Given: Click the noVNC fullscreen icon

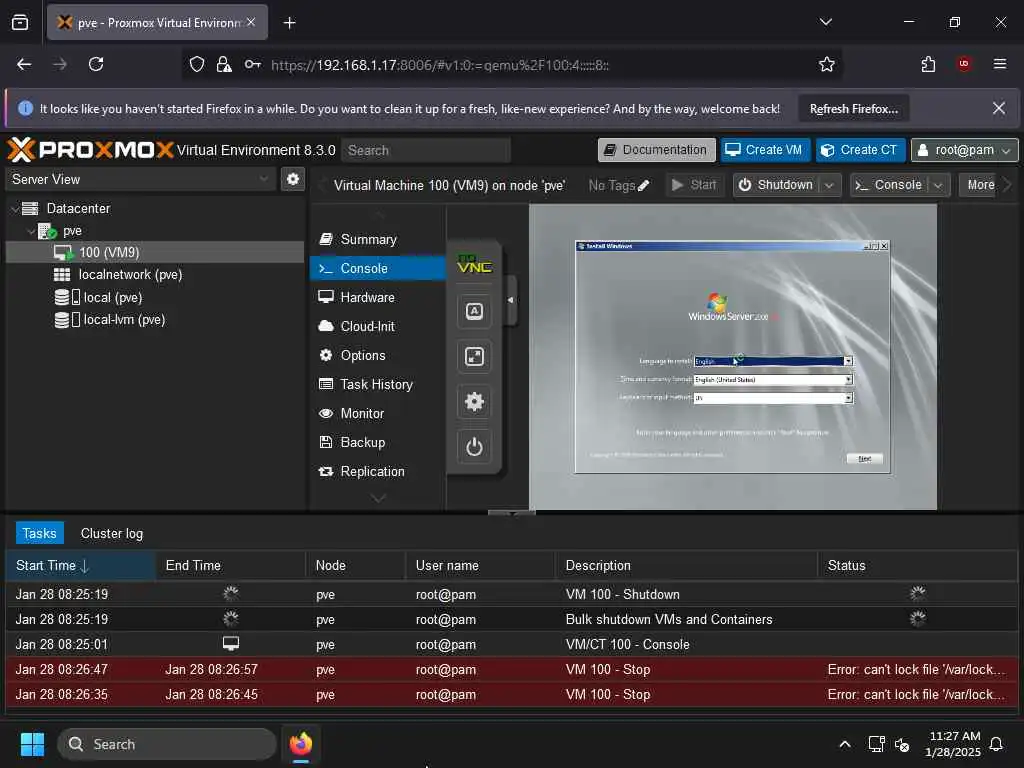Looking at the screenshot, I should coord(474,357).
